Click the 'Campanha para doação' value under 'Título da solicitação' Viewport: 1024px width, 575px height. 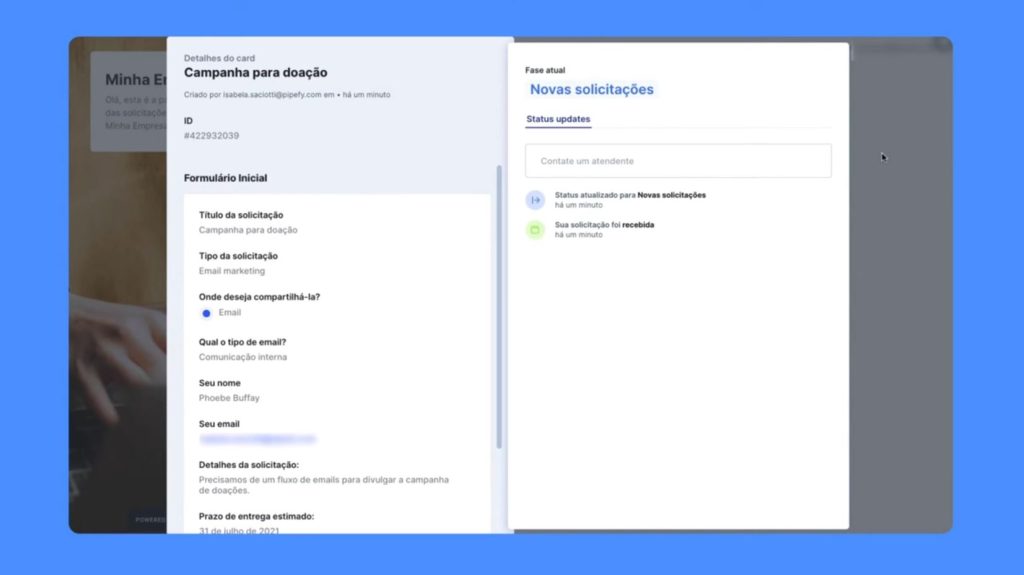coord(248,230)
